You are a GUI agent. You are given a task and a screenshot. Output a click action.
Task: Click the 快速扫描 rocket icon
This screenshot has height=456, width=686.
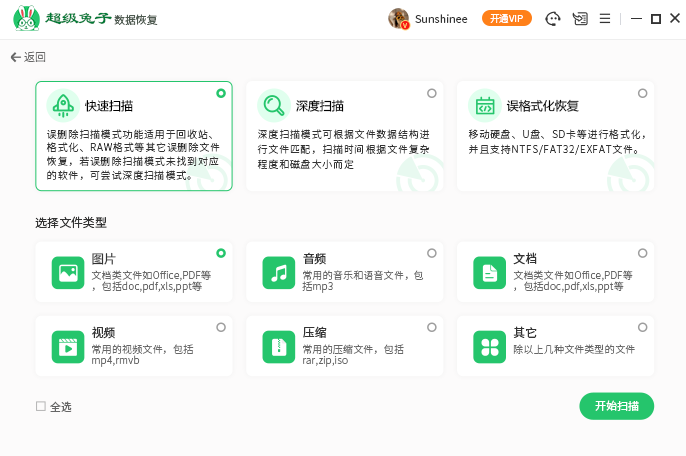click(x=63, y=105)
